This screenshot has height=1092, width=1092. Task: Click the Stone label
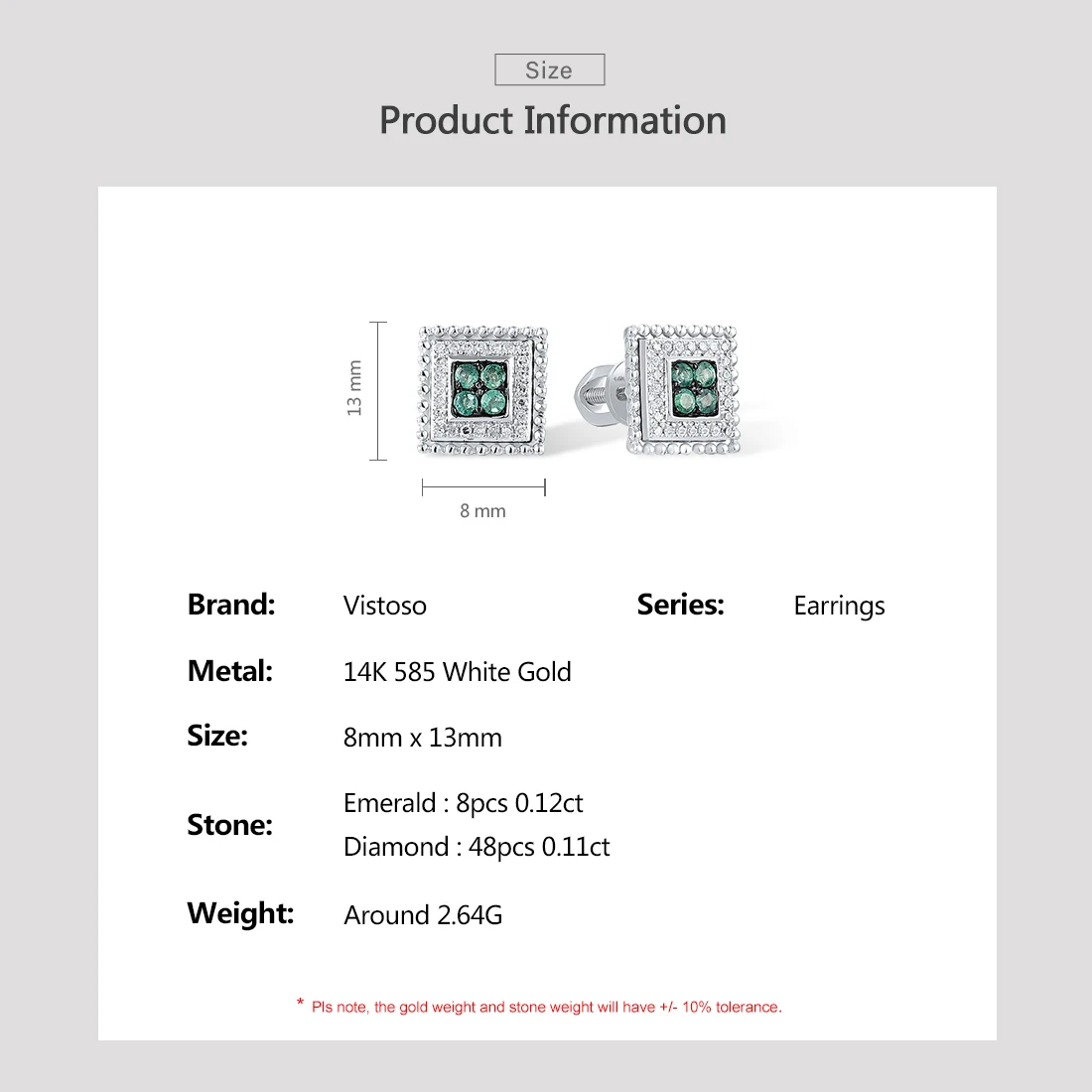tap(230, 825)
